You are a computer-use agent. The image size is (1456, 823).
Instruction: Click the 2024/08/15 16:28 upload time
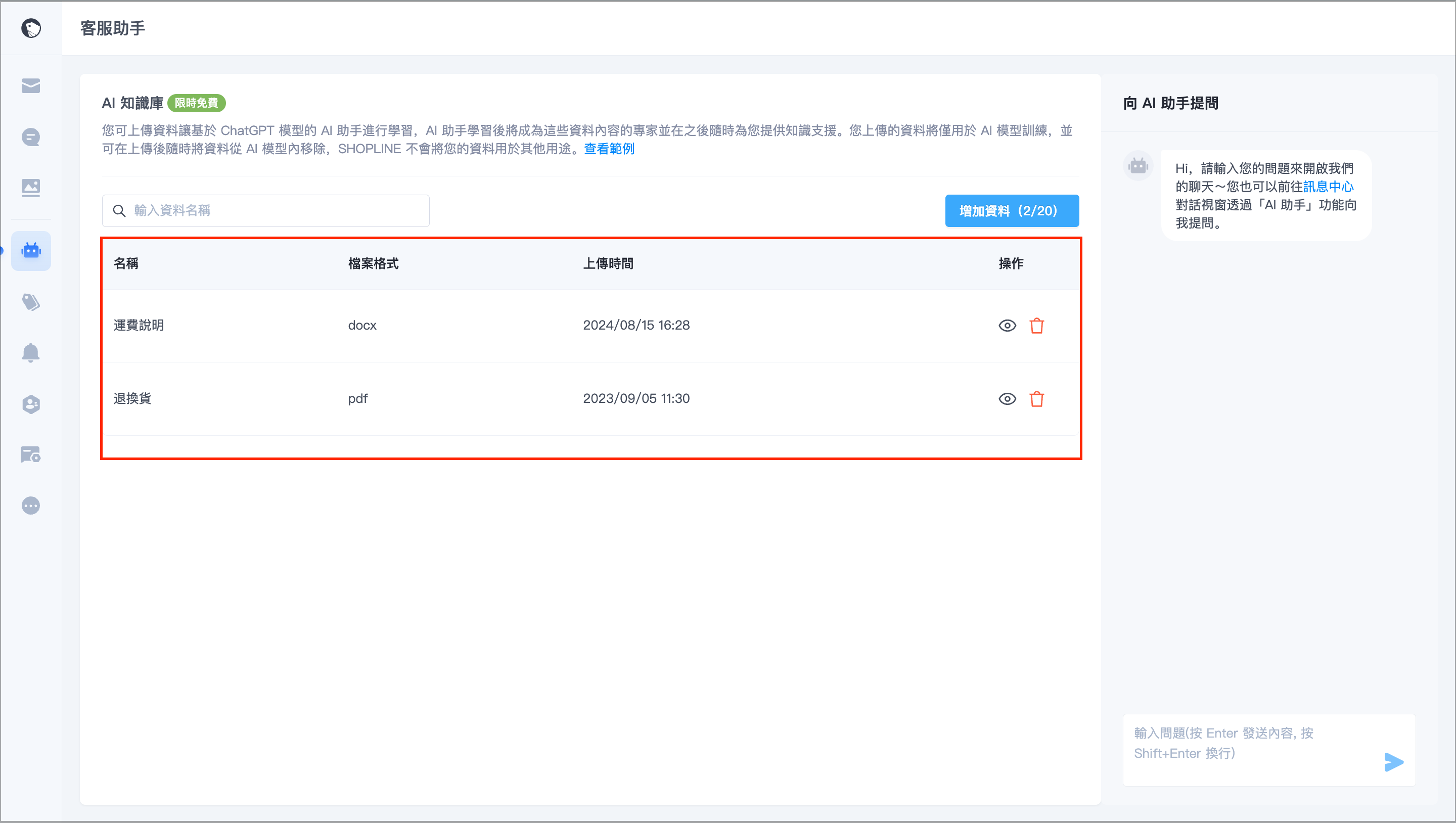(x=636, y=325)
